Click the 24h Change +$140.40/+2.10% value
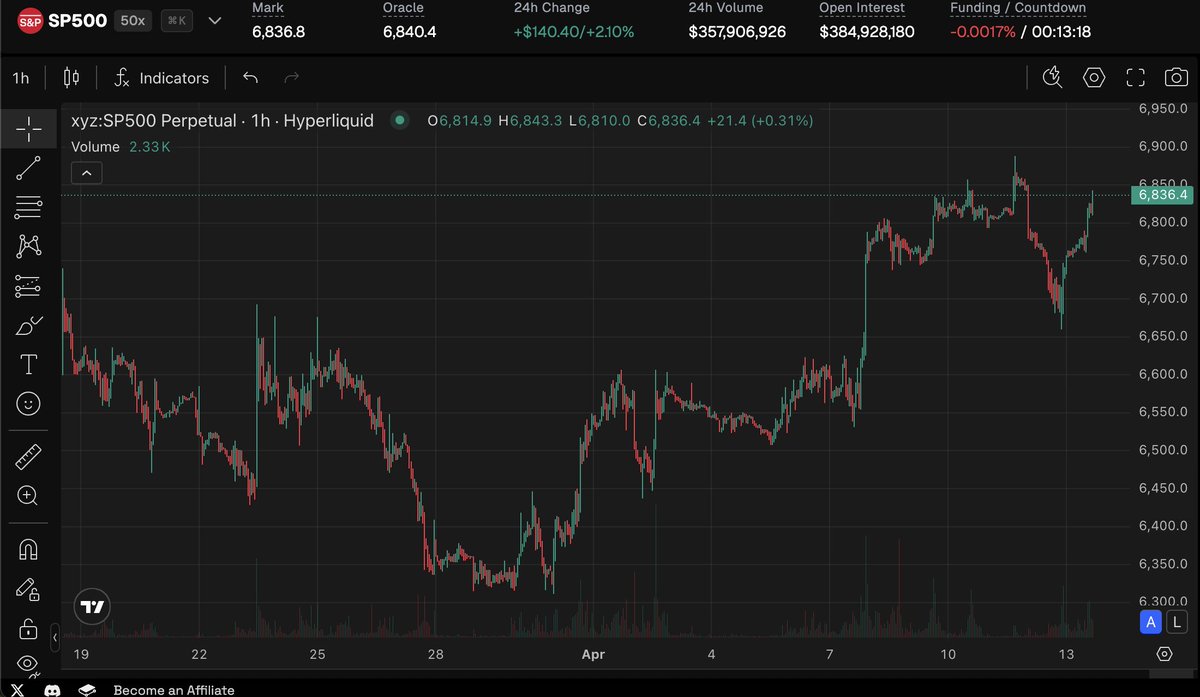Image resolution: width=1200 pixels, height=697 pixels. [574, 32]
